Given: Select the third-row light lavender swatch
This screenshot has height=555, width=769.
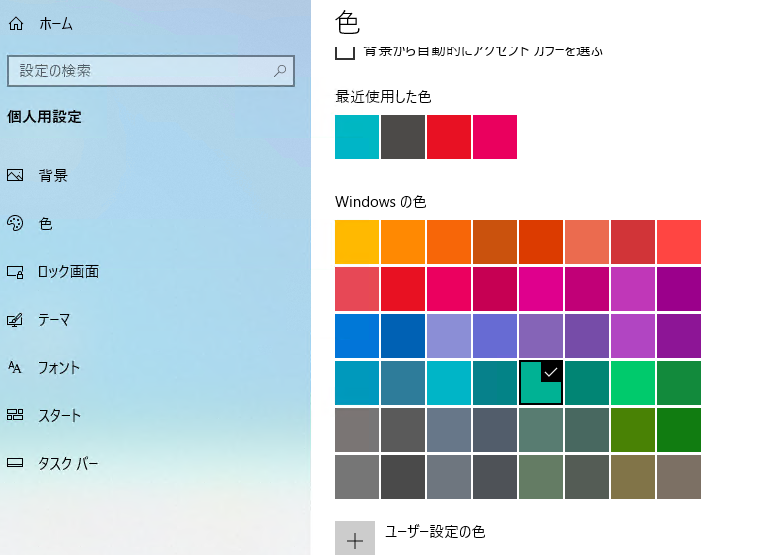Looking at the screenshot, I should (449, 336).
